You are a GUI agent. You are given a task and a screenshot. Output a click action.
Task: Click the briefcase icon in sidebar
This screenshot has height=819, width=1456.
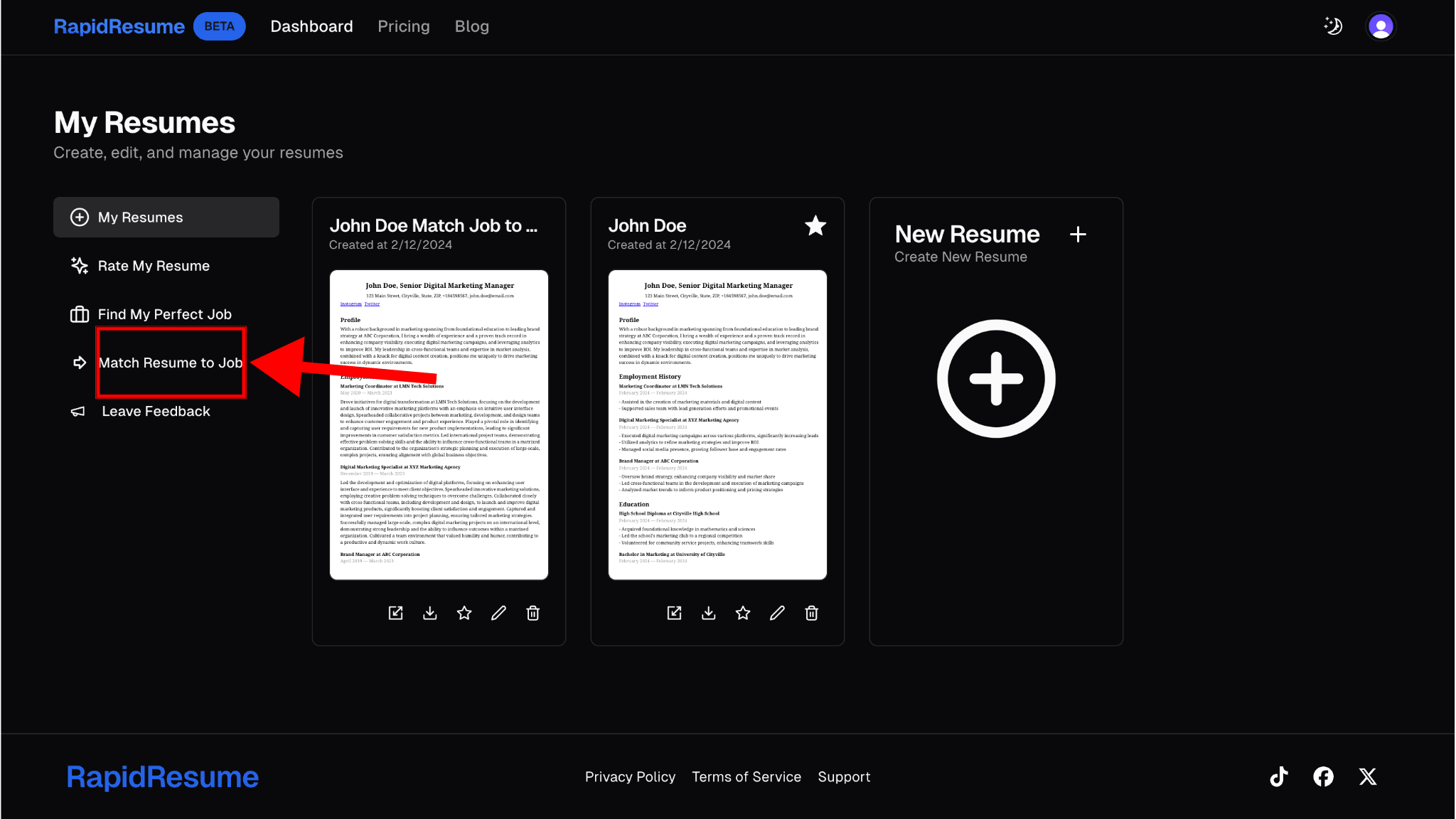(x=80, y=314)
